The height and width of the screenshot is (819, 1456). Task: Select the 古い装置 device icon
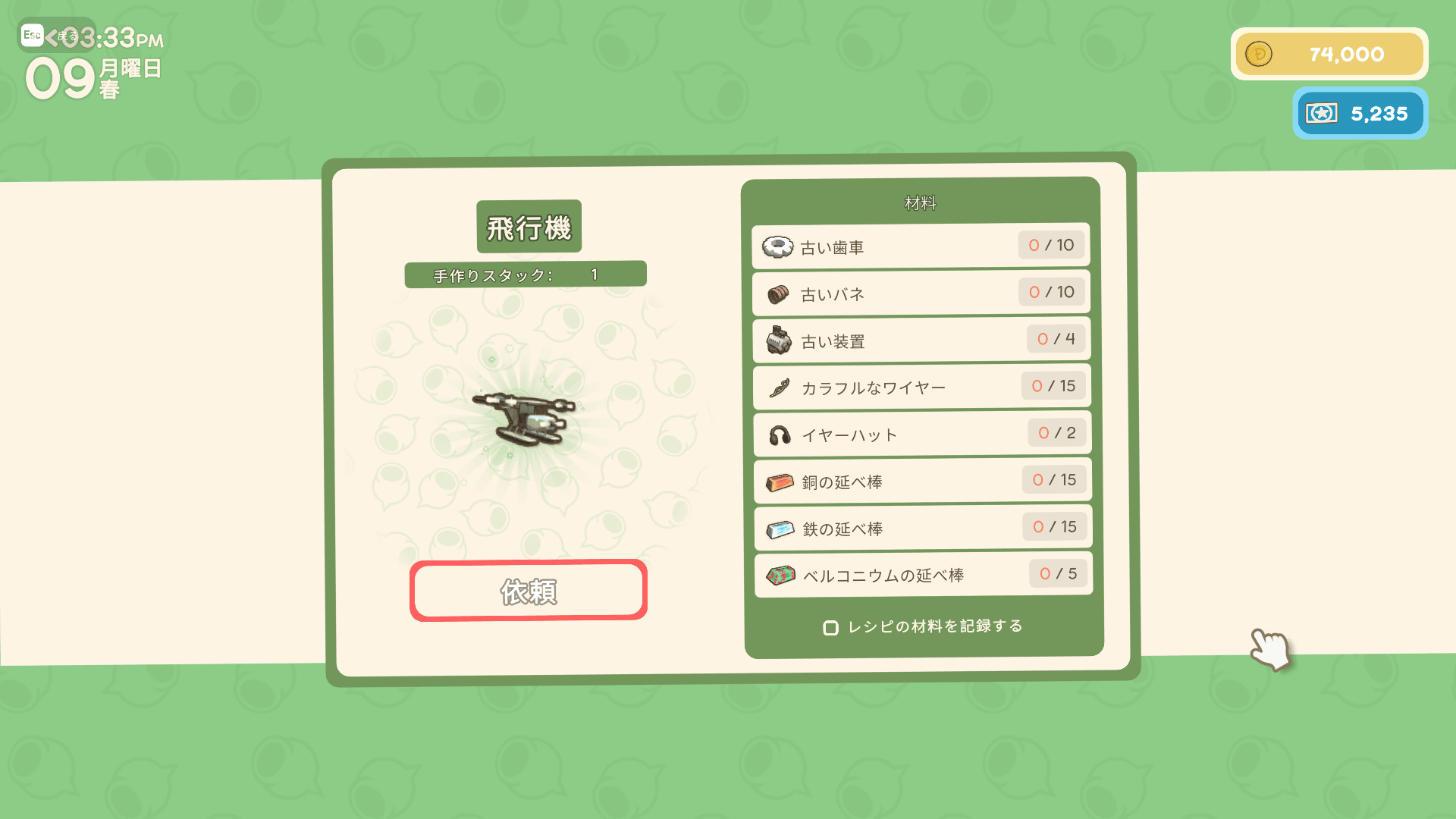[x=778, y=340]
